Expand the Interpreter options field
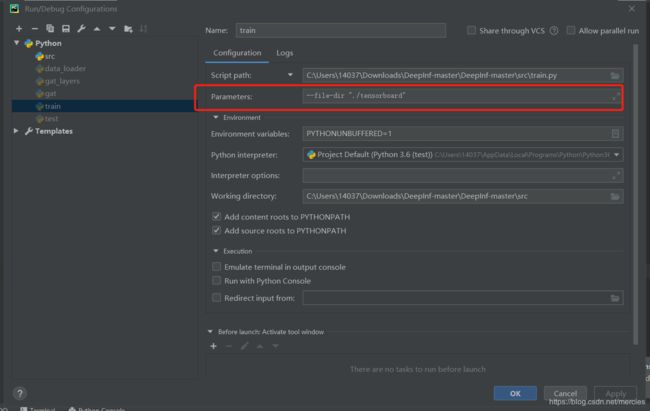This screenshot has height=411, width=650. [616, 176]
